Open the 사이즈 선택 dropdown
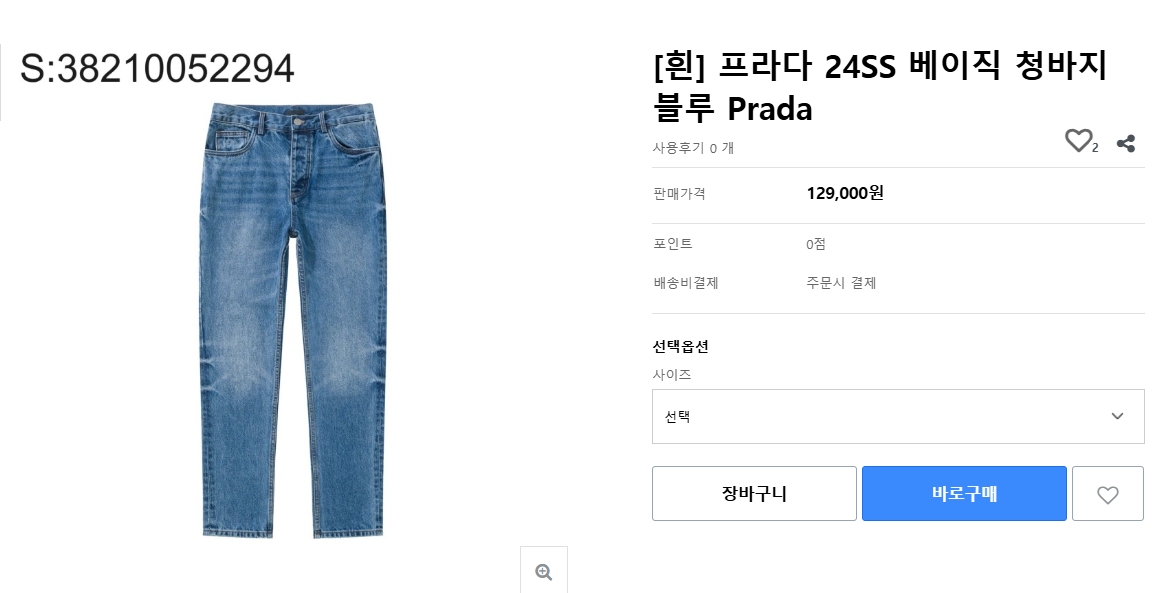This screenshot has width=1153, height=593. (x=898, y=416)
